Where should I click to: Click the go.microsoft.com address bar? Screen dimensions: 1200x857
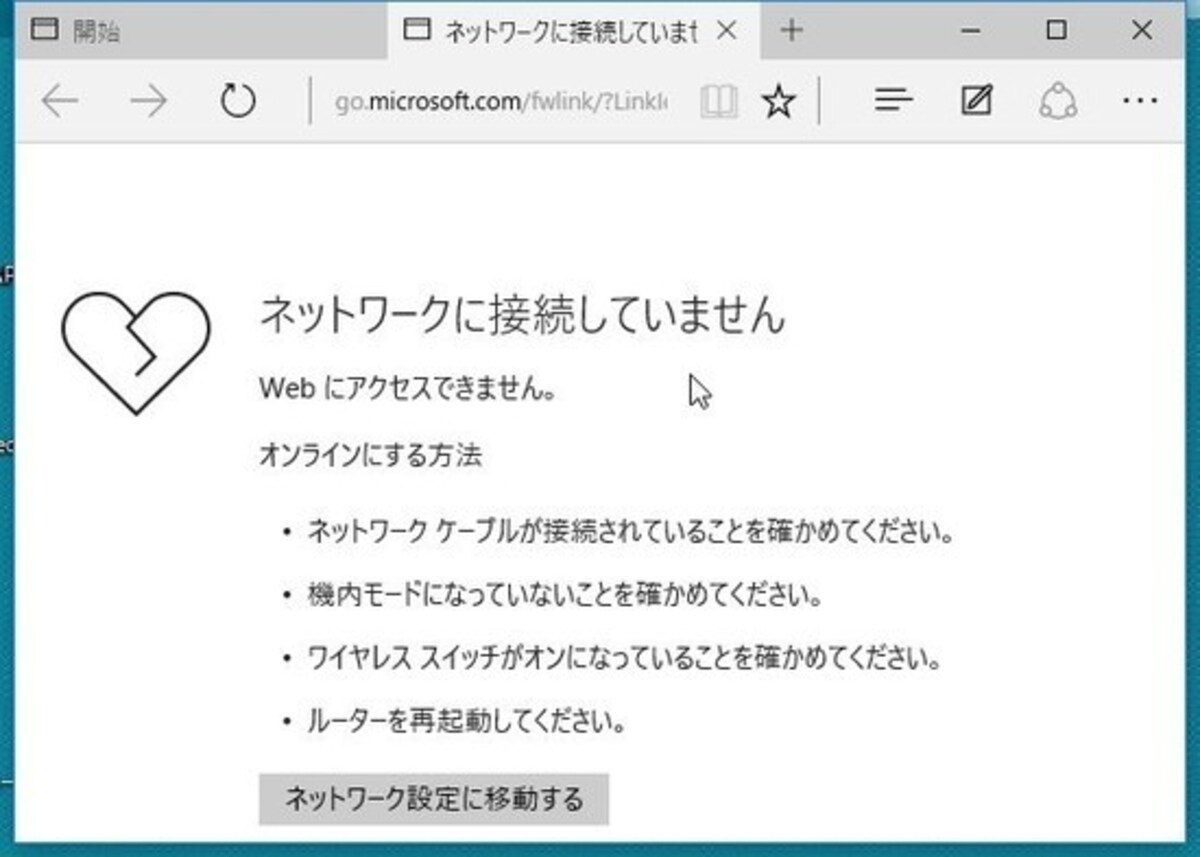[501, 101]
